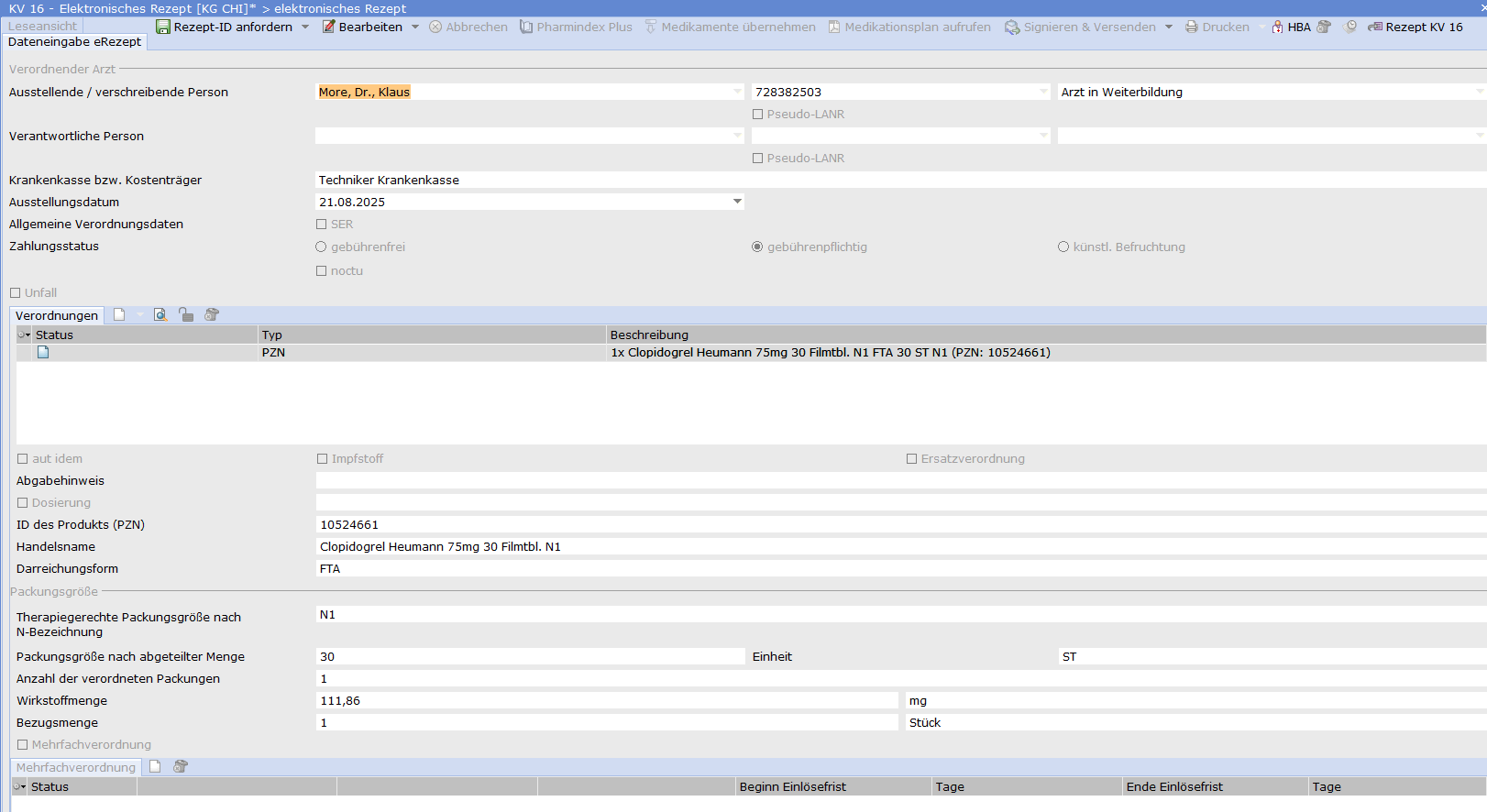Screen dimensions: 1487x812
Task: Click the HBA doctor card icon
Action: tap(1277, 27)
